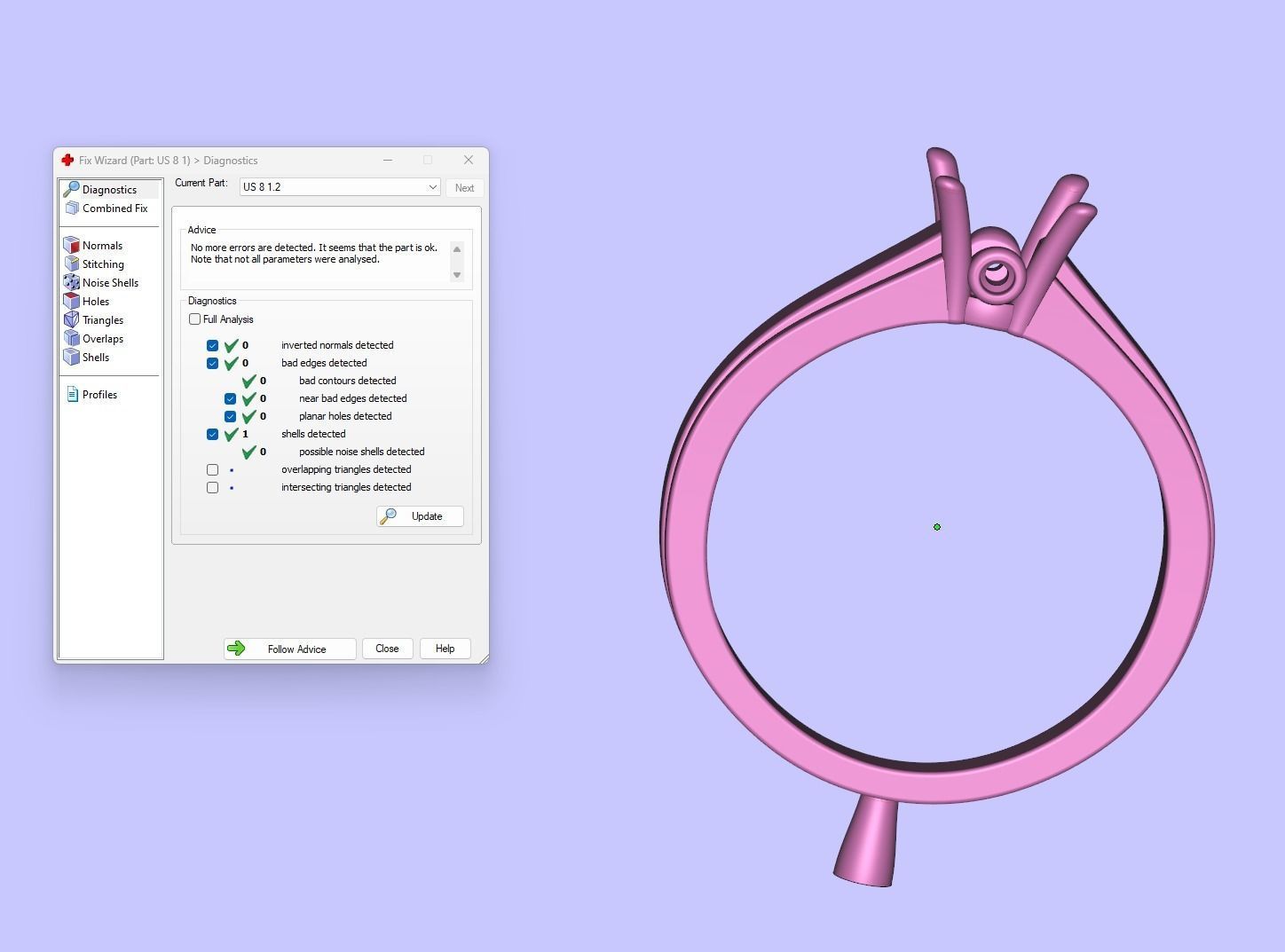Click the 'bad contours detected' label
Screen dimensions: 1285x952
click(x=347, y=381)
